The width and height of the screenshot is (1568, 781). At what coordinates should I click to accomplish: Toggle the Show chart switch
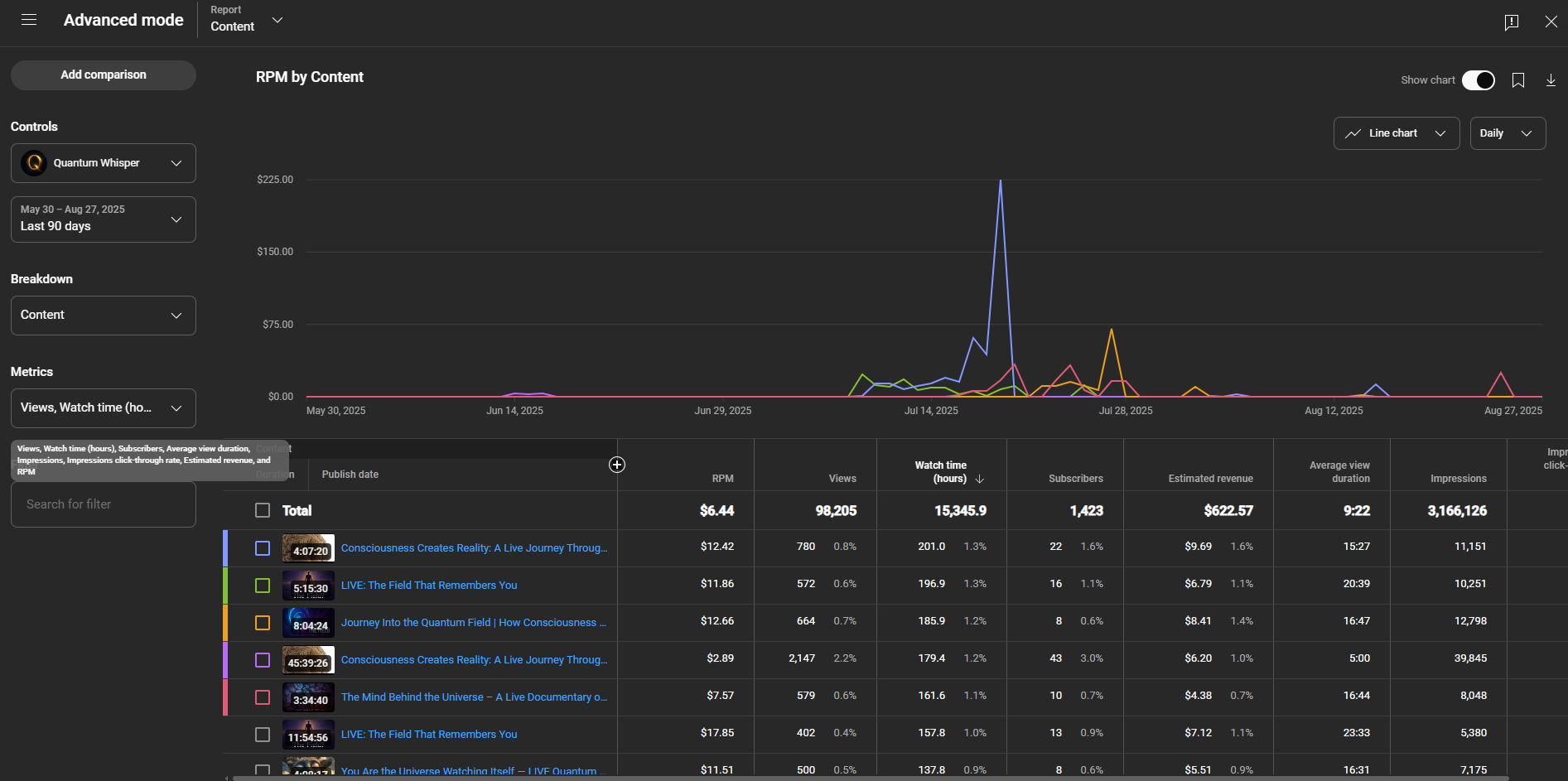(1479, 80)
